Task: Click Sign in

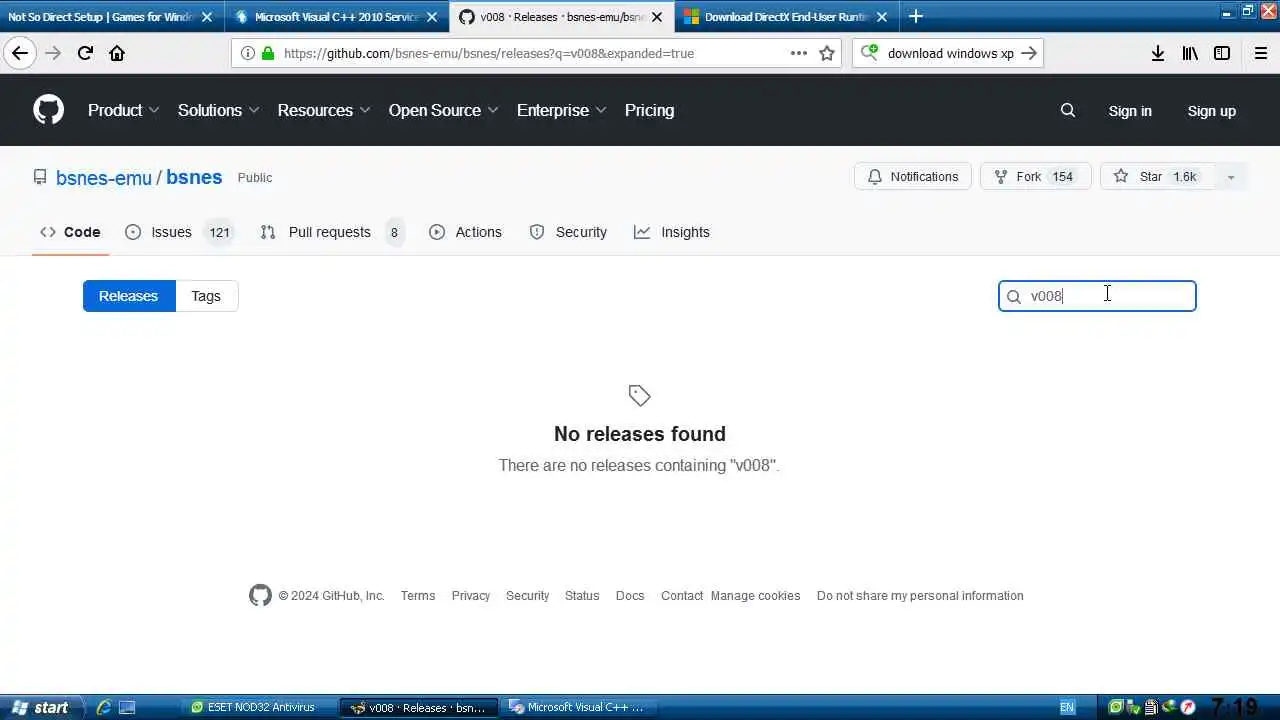Action: (1130, 111)
